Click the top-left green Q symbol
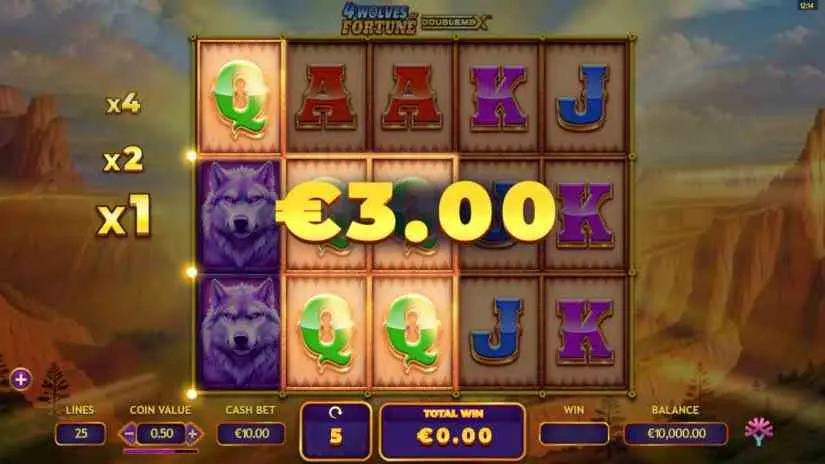 240,98
